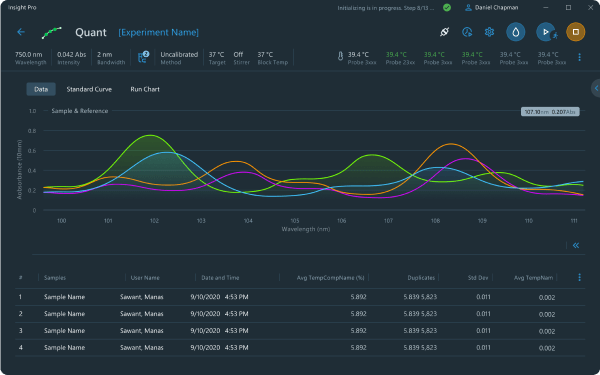This screenshot has height=375, width=600.
Task: Open the instrument connection plug icon
Action: [x=444, y=32]
